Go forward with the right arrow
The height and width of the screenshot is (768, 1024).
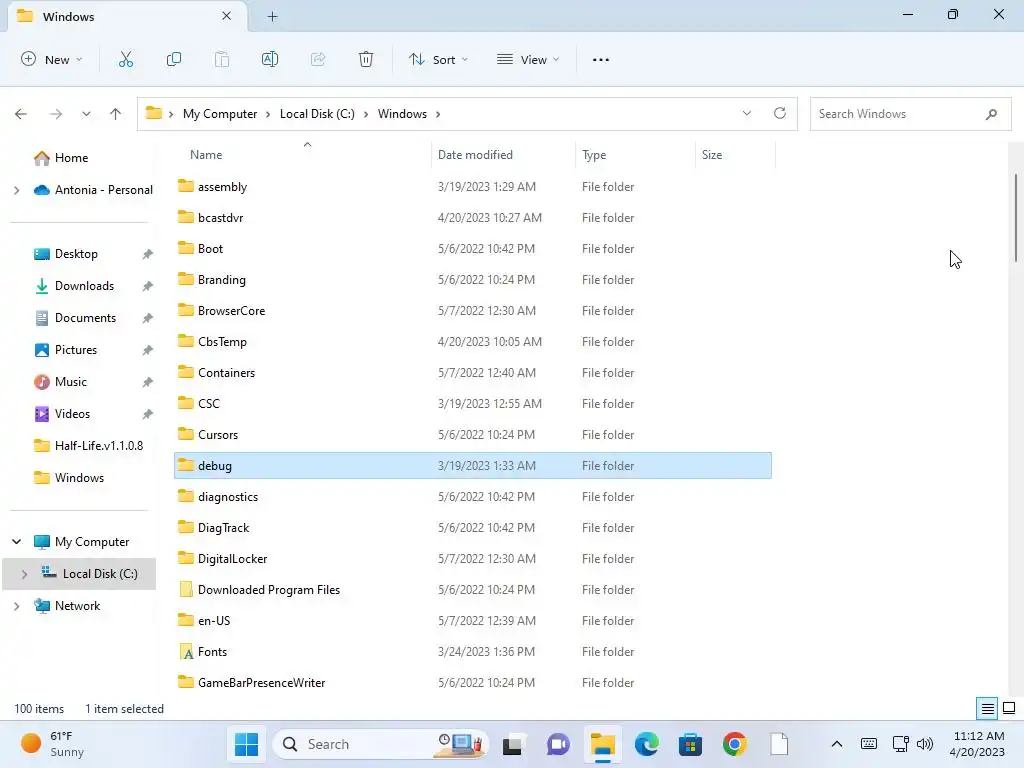pyautogui.click(x=56, y=114)
